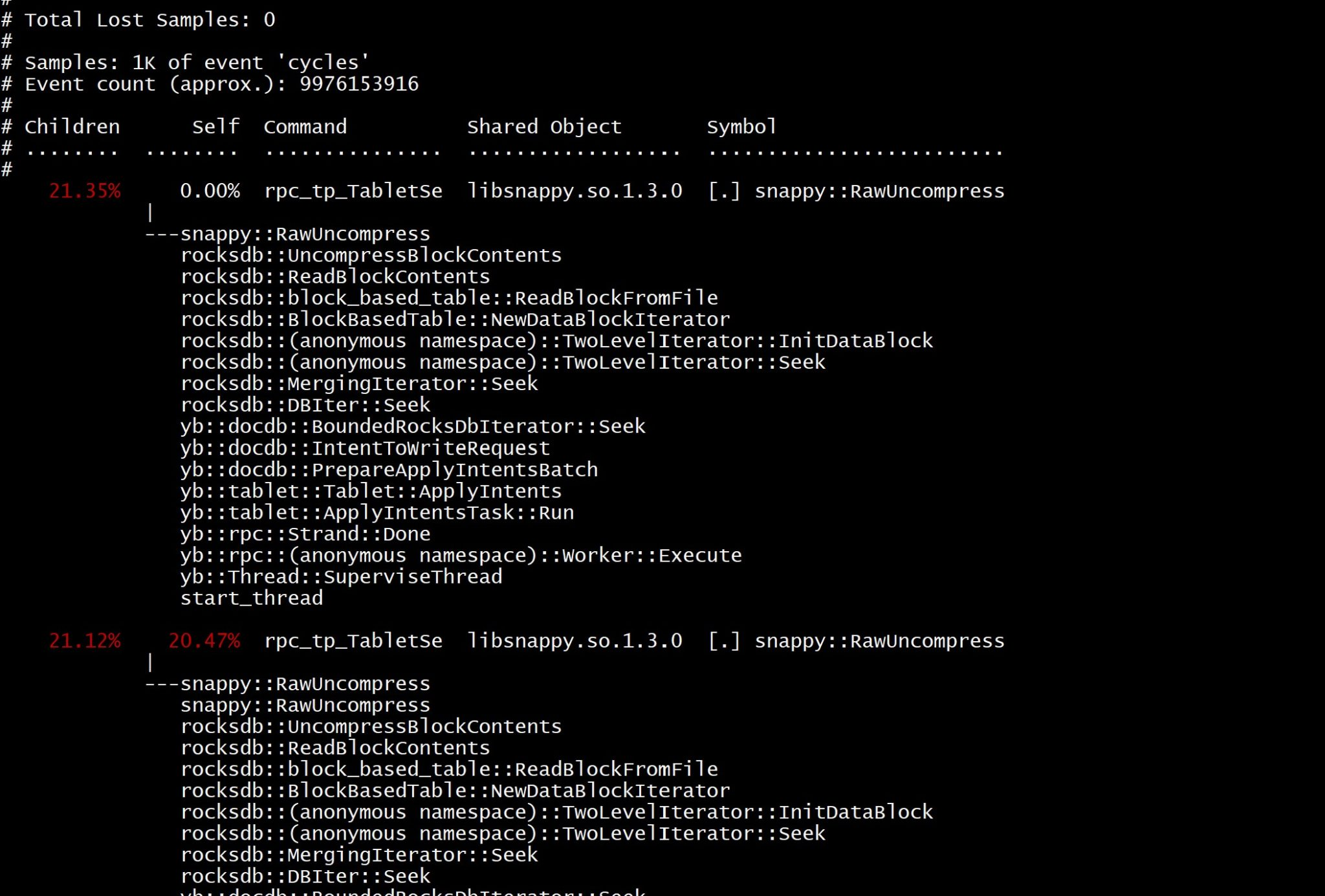The image size is (1325, 896).
Task: Click the 21.35% children percentage value
Action: pos(85,191)
